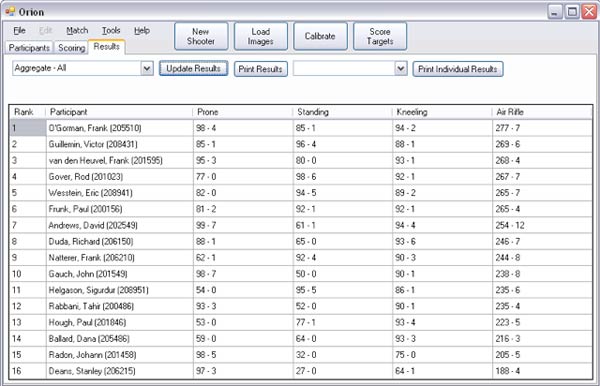Sort by the Prone column header

[x=243, y=112]
